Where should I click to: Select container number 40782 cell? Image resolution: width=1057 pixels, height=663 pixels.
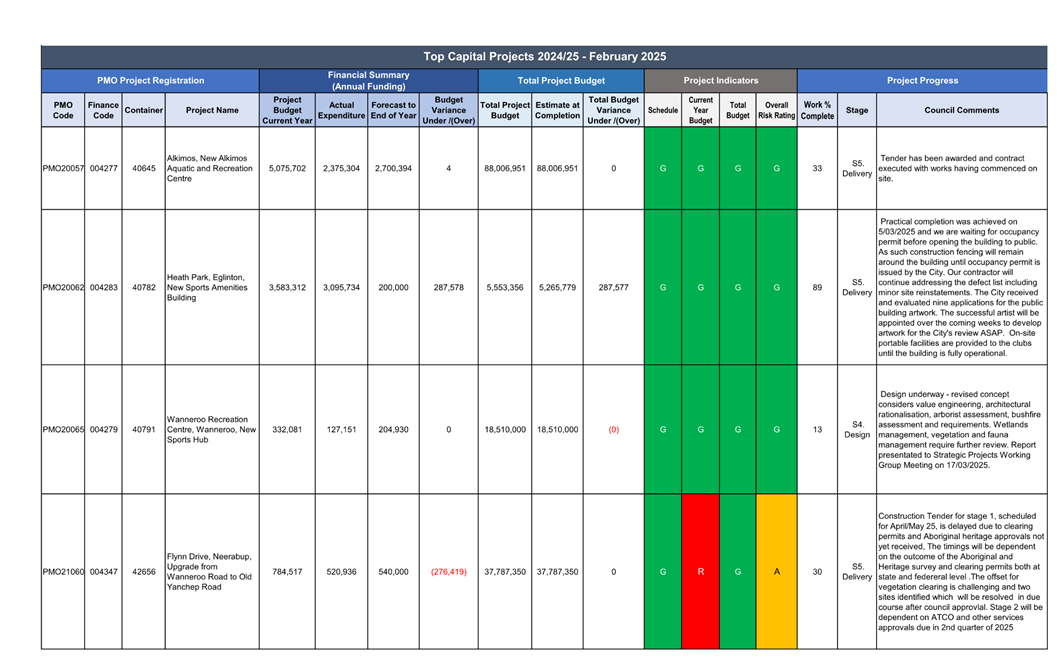pos(144,287)
